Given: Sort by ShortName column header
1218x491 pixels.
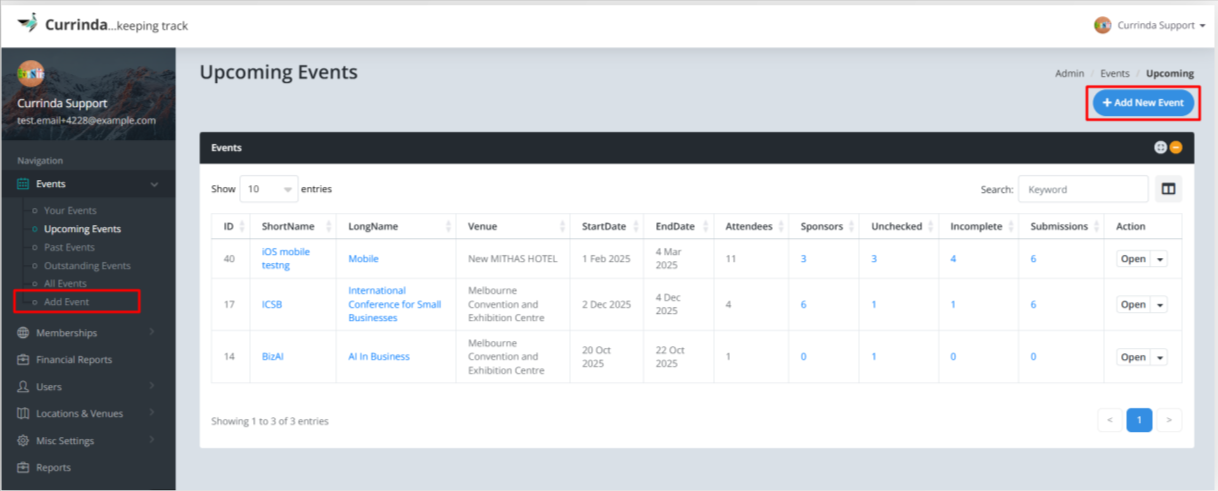Looking at the screenshot, I should click(293, 227).
